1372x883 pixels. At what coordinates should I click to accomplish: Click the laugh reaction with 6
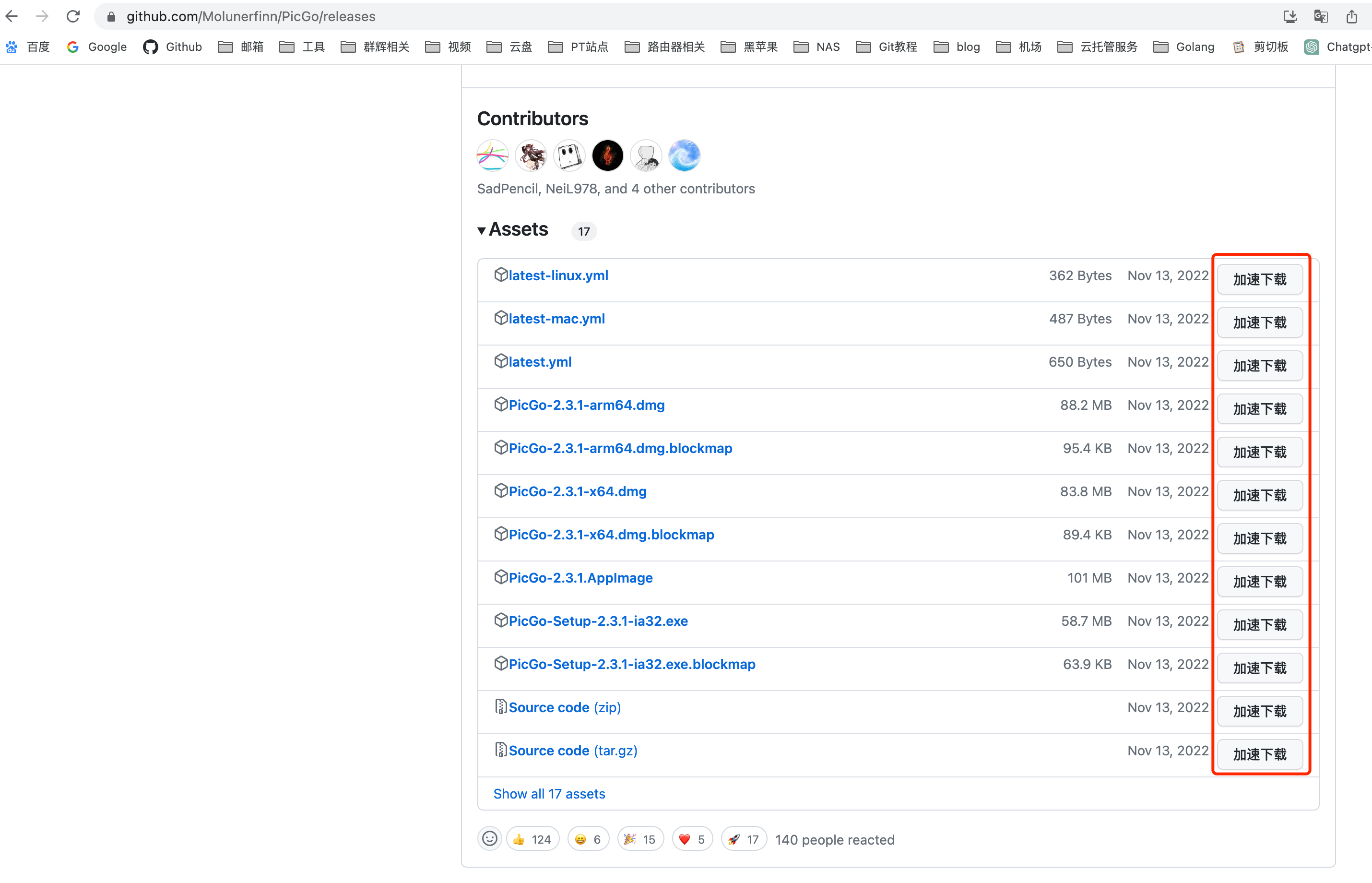(x=588, y=839)
